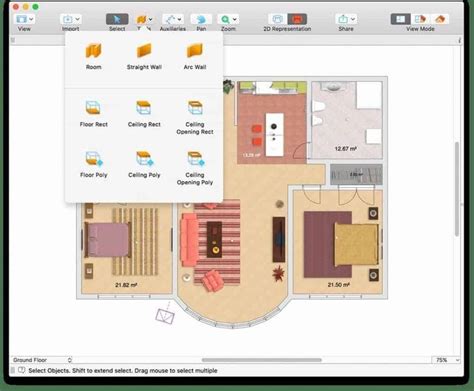
Task: Switch to the outline 2D Representation
Action: (277, 19)
